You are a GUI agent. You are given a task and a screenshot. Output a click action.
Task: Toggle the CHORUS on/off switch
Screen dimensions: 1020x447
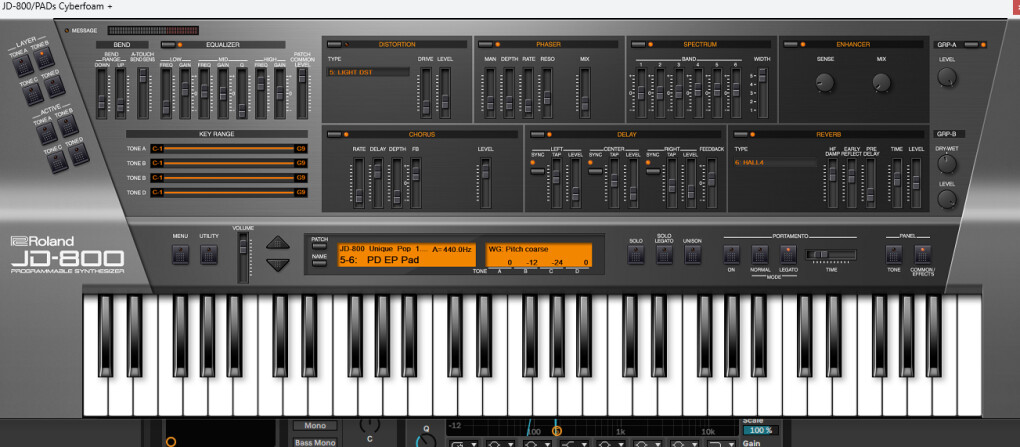pos(334,134)
